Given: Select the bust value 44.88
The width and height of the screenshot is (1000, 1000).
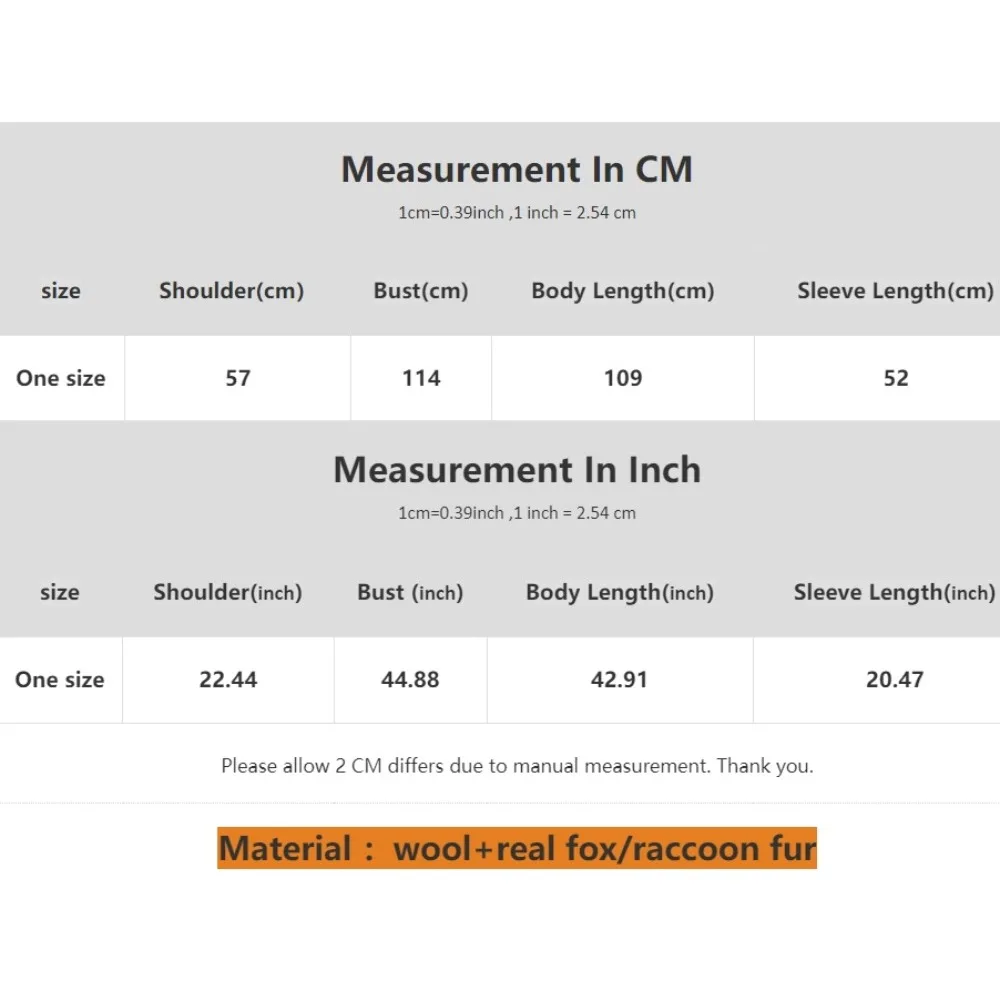Looking at the screenshot, I should coord(410,680).
